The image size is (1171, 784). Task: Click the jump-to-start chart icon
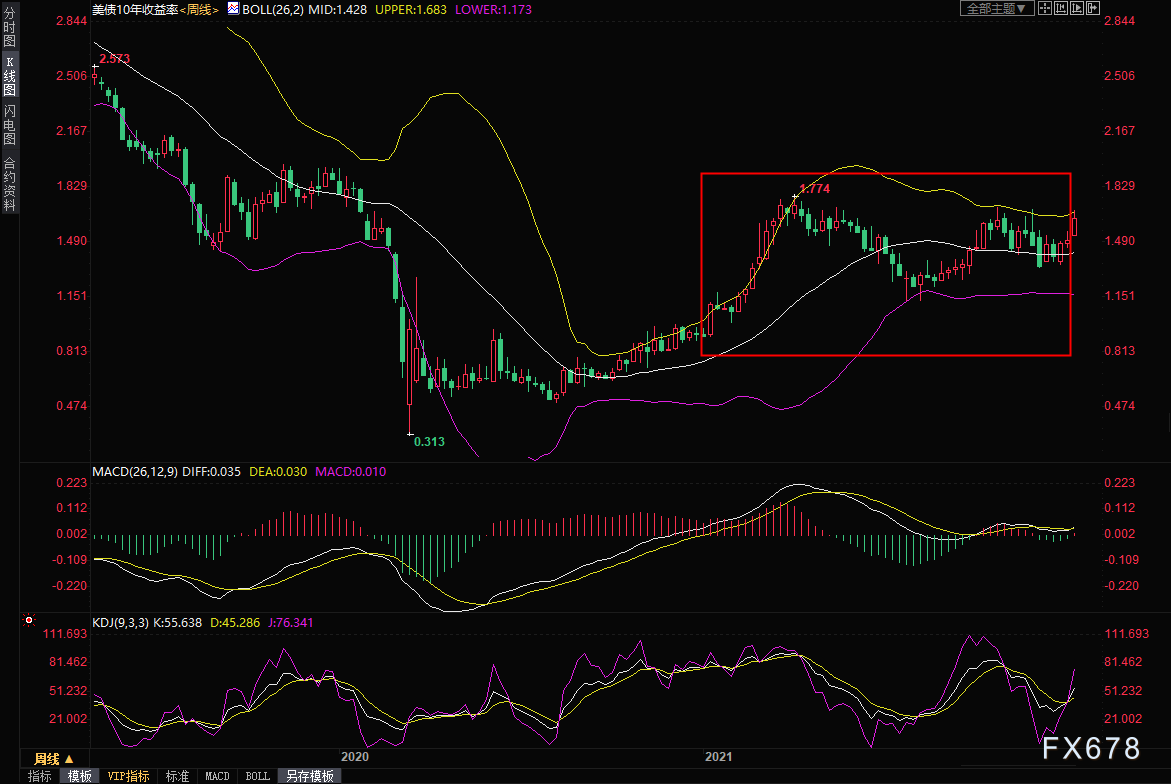1061,8
